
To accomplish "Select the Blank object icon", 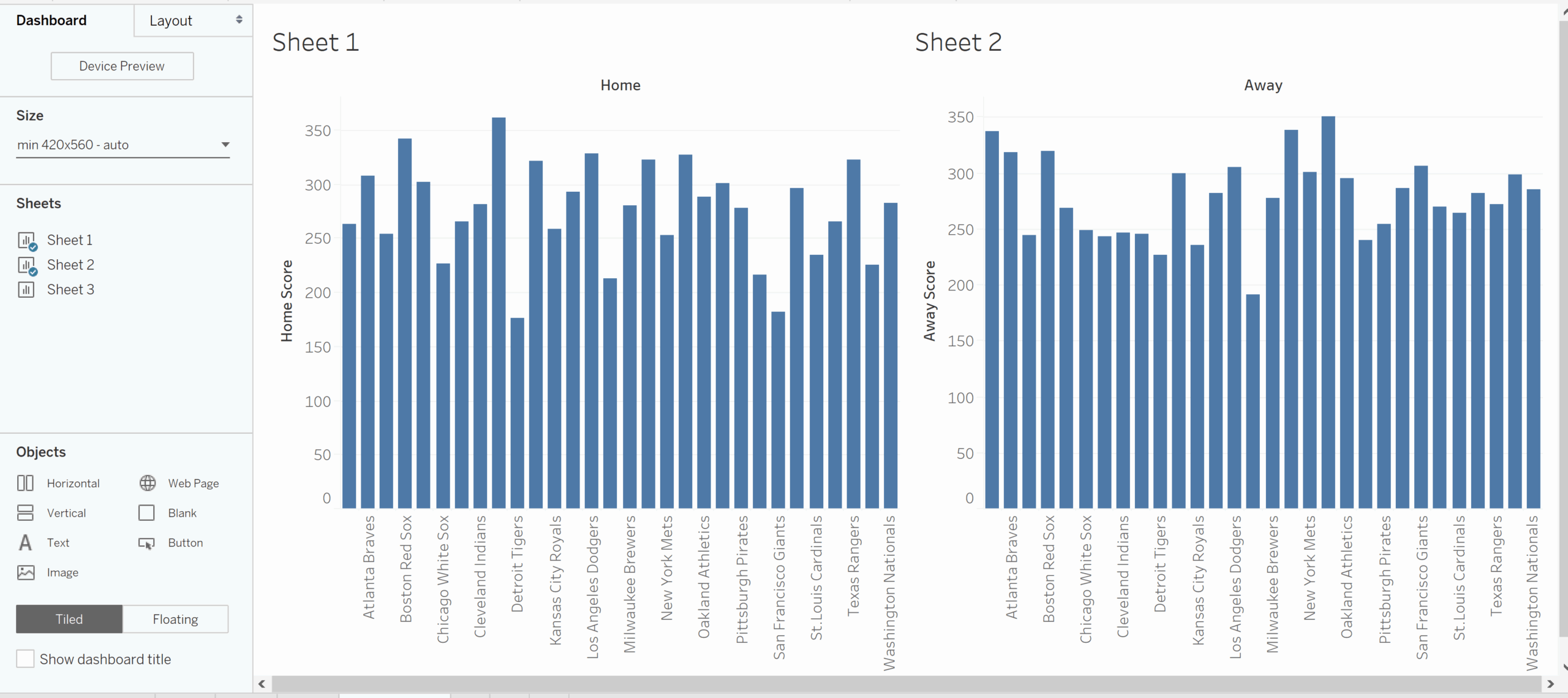I will click(x=147, y=512).
